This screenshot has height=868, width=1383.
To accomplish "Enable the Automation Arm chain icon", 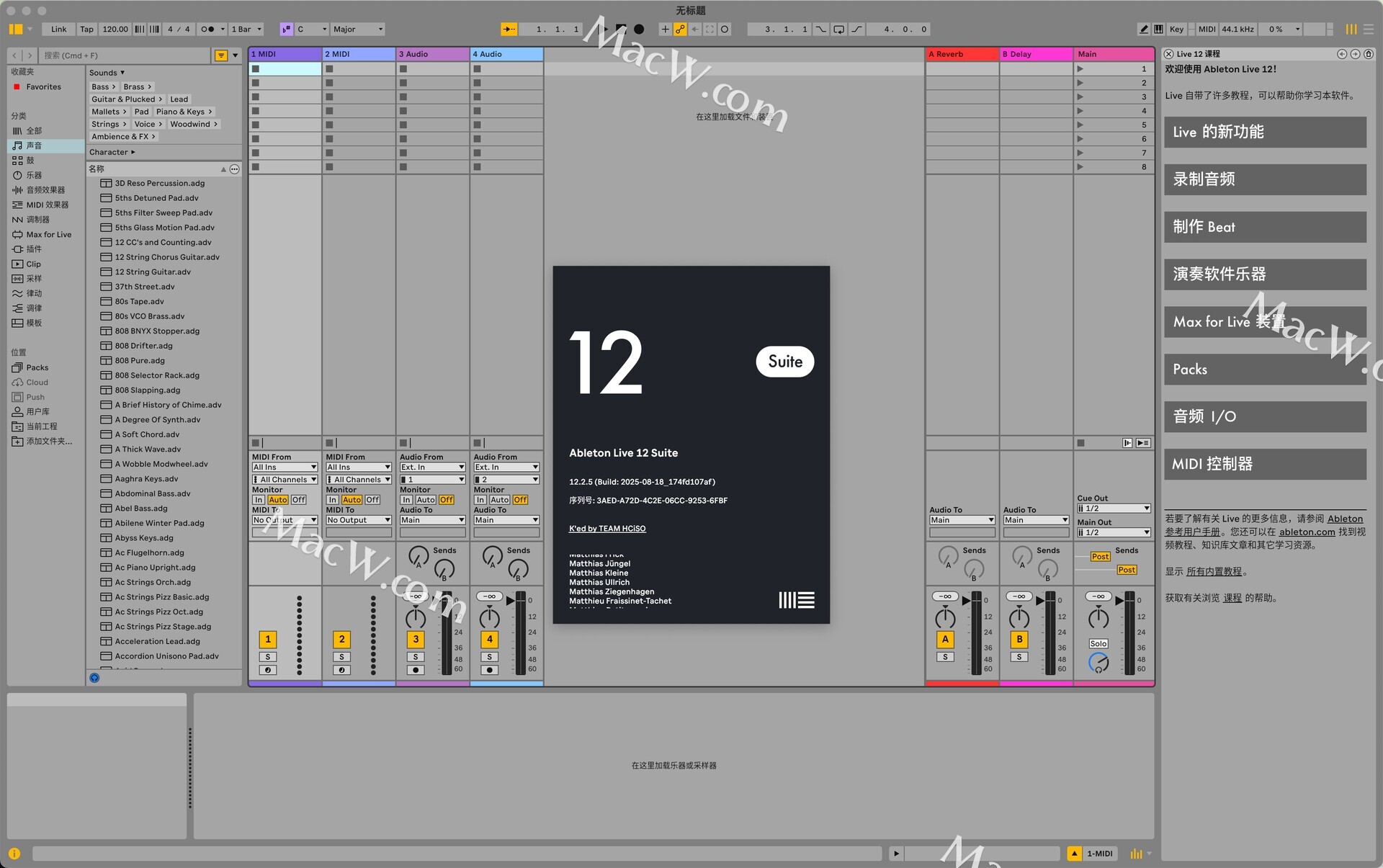I will pyautogui.click(x=680, y=30).
